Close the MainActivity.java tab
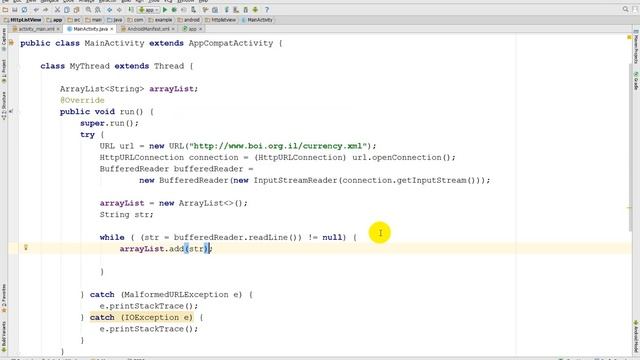 click(112, 29)
